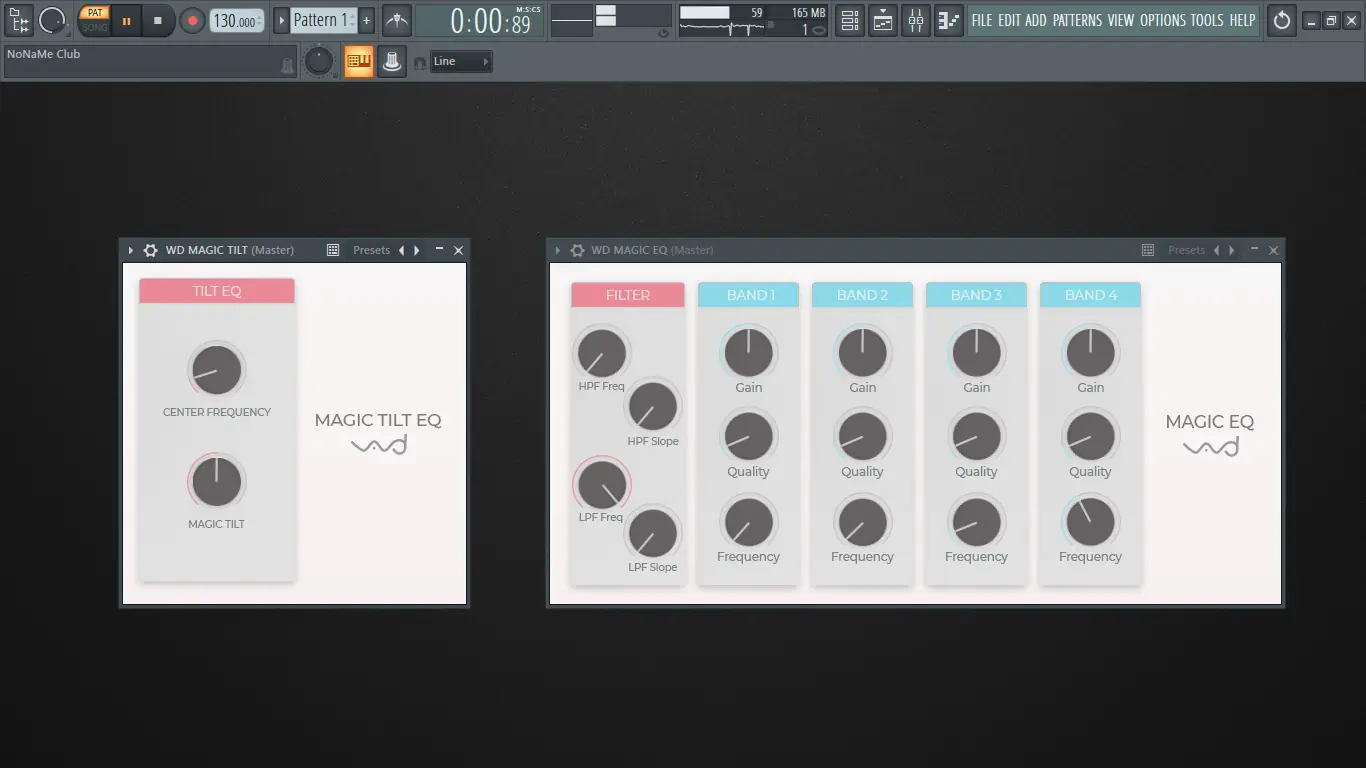Select next preset in WD MAGIC TILT
The height and width of the screenshot is (768, 1366).
tap(417, 250)
